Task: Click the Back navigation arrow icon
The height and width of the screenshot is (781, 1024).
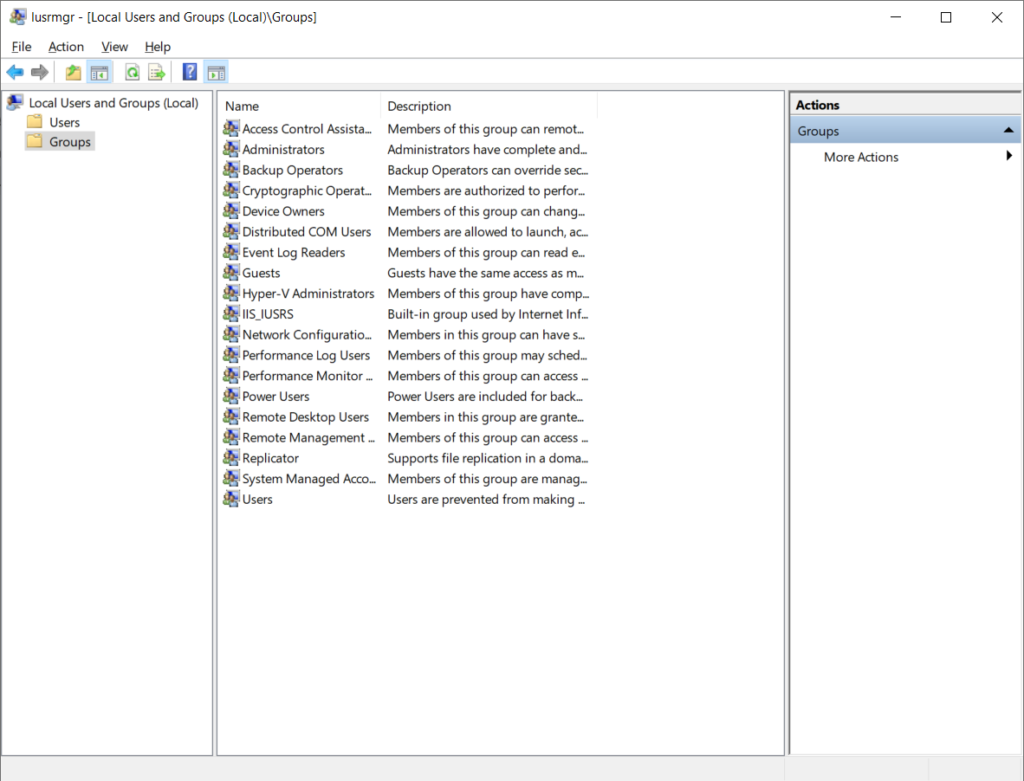Action: (x=15, y=71)
